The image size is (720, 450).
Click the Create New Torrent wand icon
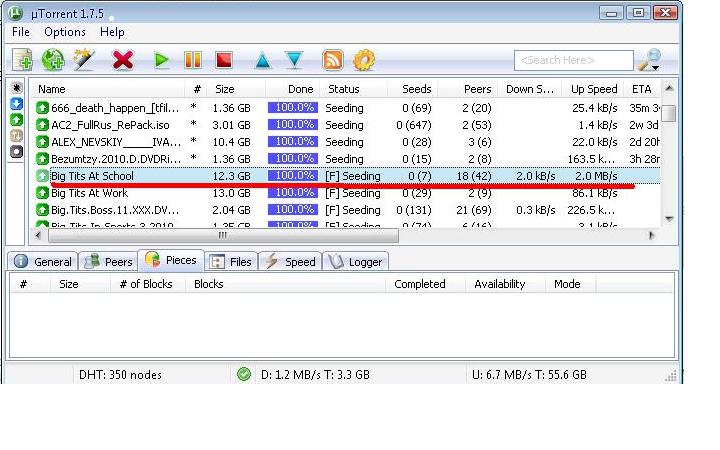pos(84,60)
